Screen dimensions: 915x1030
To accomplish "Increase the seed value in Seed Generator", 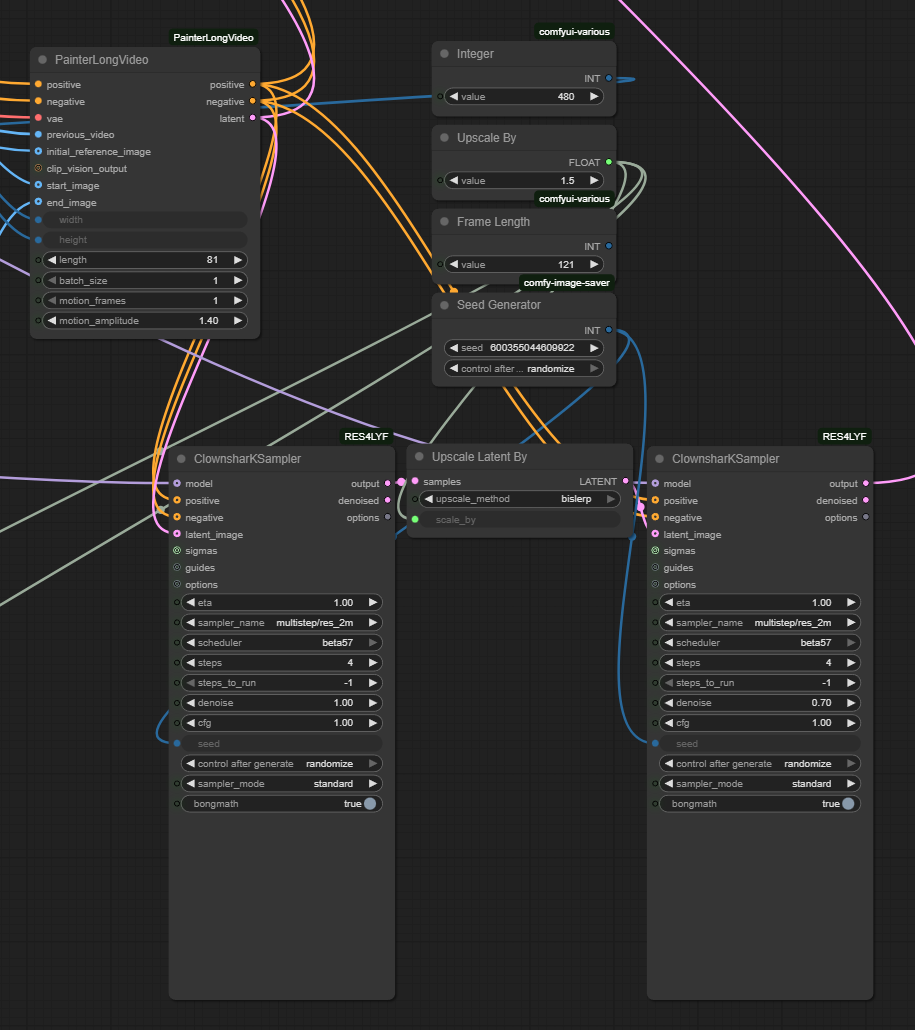I will click(x=594, y=348).
